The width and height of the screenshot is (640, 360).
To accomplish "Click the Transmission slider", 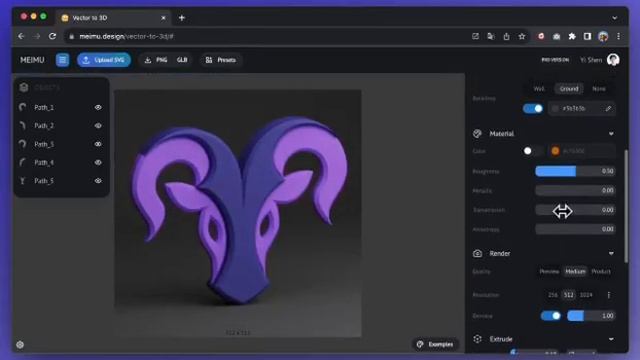I will [x=575, y=210].
